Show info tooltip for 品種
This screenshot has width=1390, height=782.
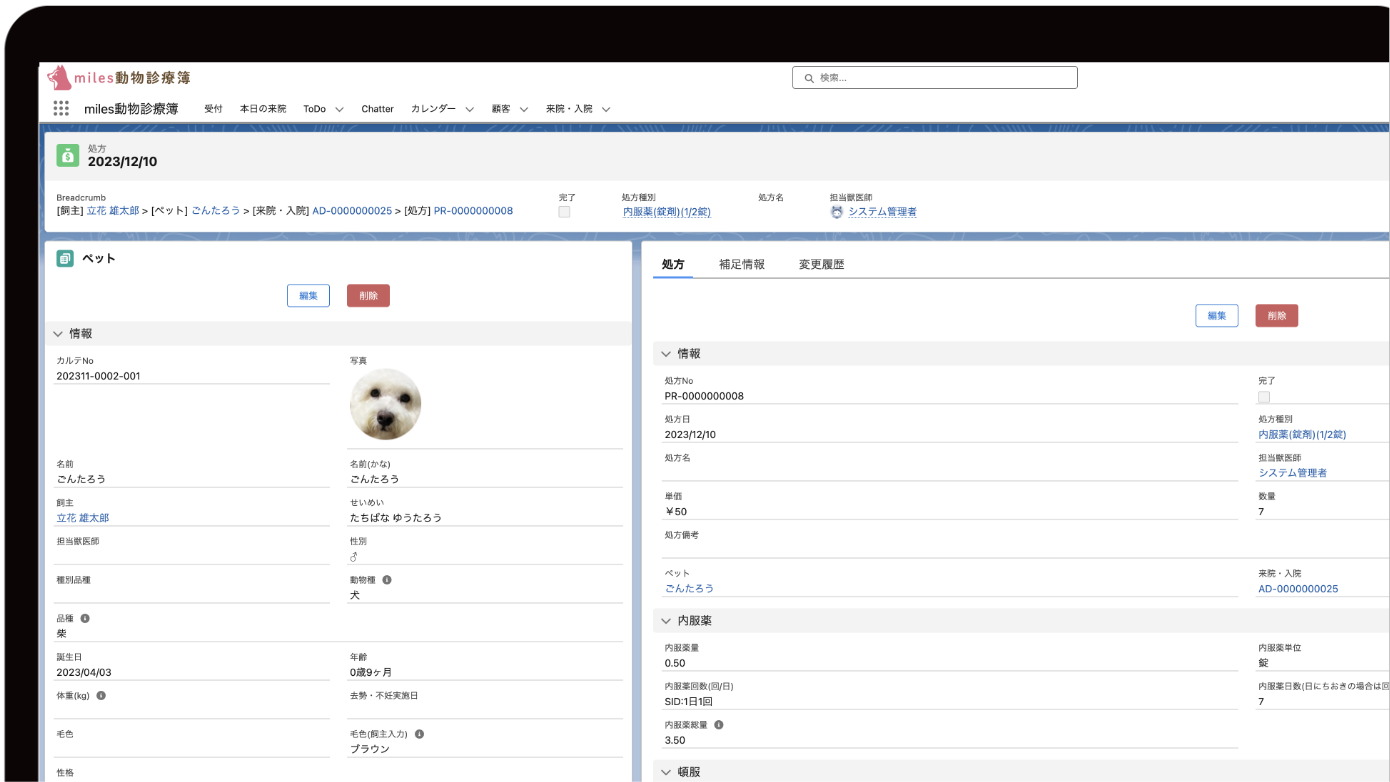[85, 618]
